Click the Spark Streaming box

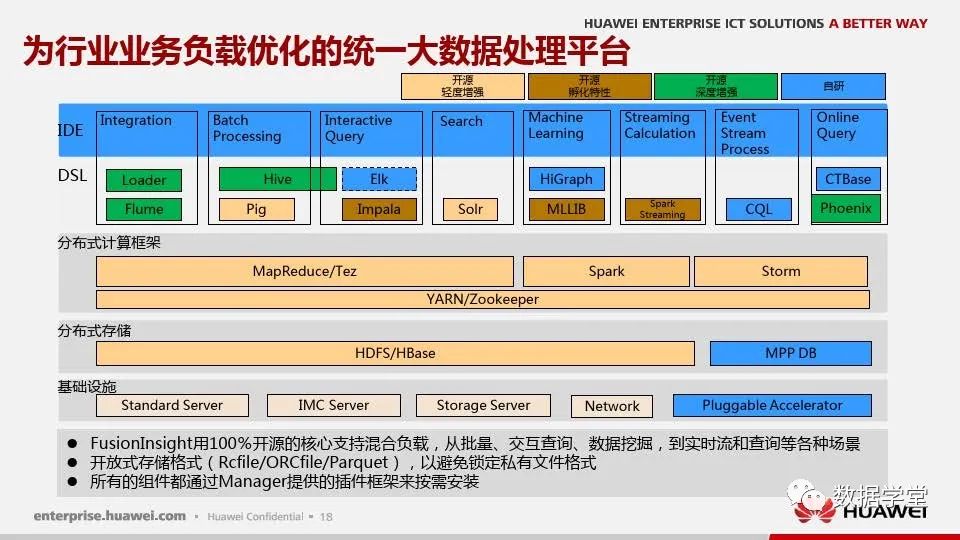[662, 209]
